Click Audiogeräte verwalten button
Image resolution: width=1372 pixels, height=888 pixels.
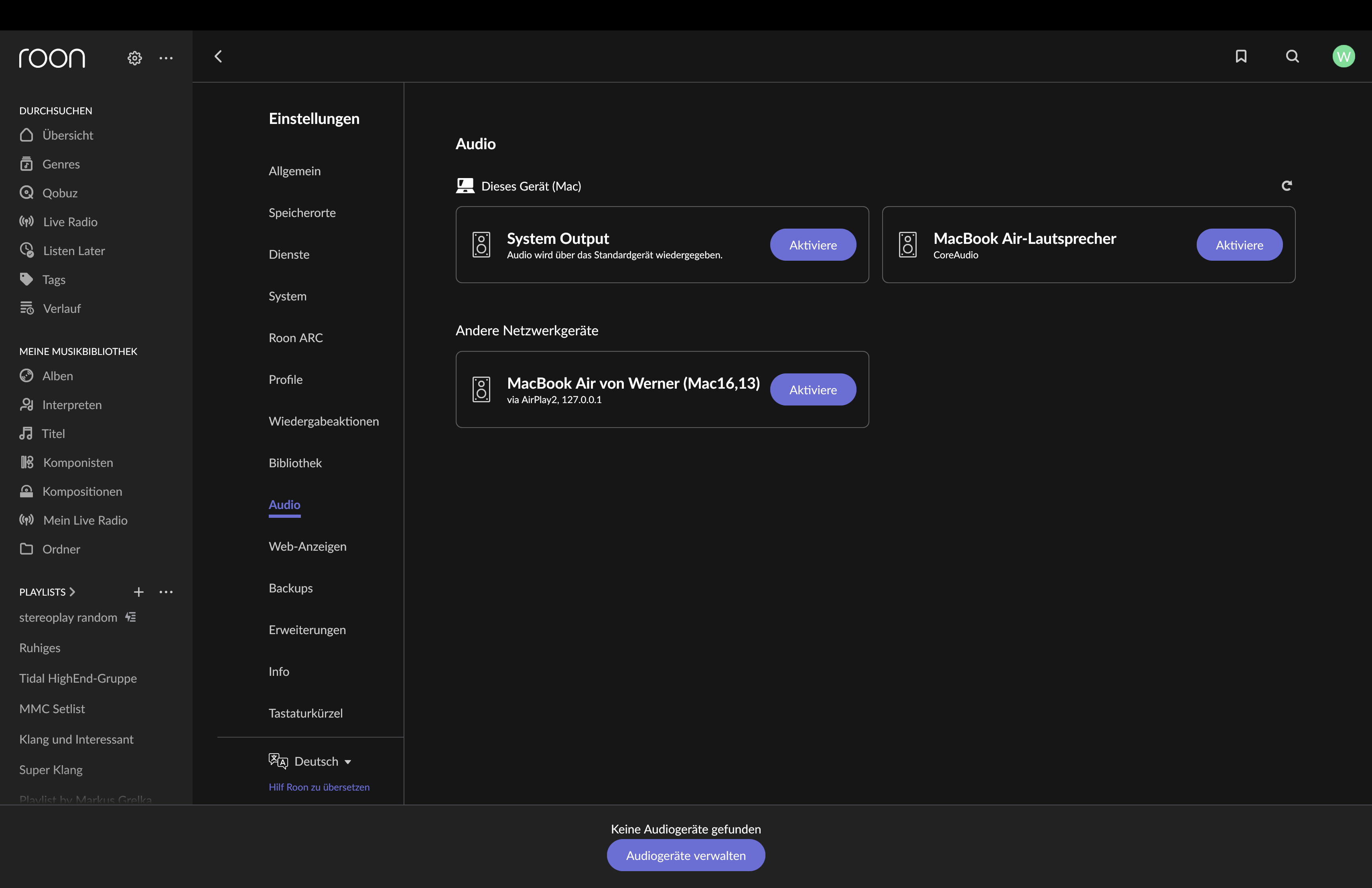click(686, 855)
